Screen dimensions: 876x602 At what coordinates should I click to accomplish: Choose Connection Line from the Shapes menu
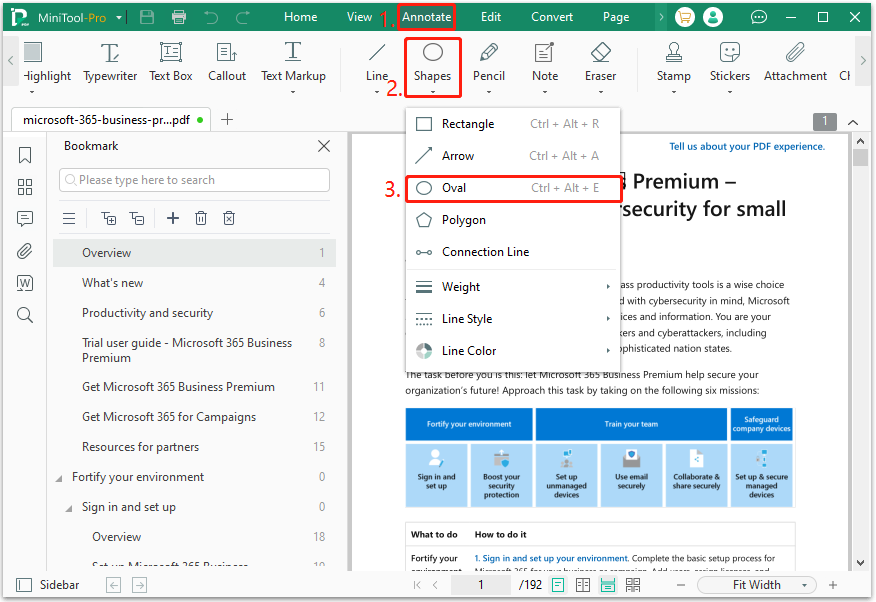513,252
